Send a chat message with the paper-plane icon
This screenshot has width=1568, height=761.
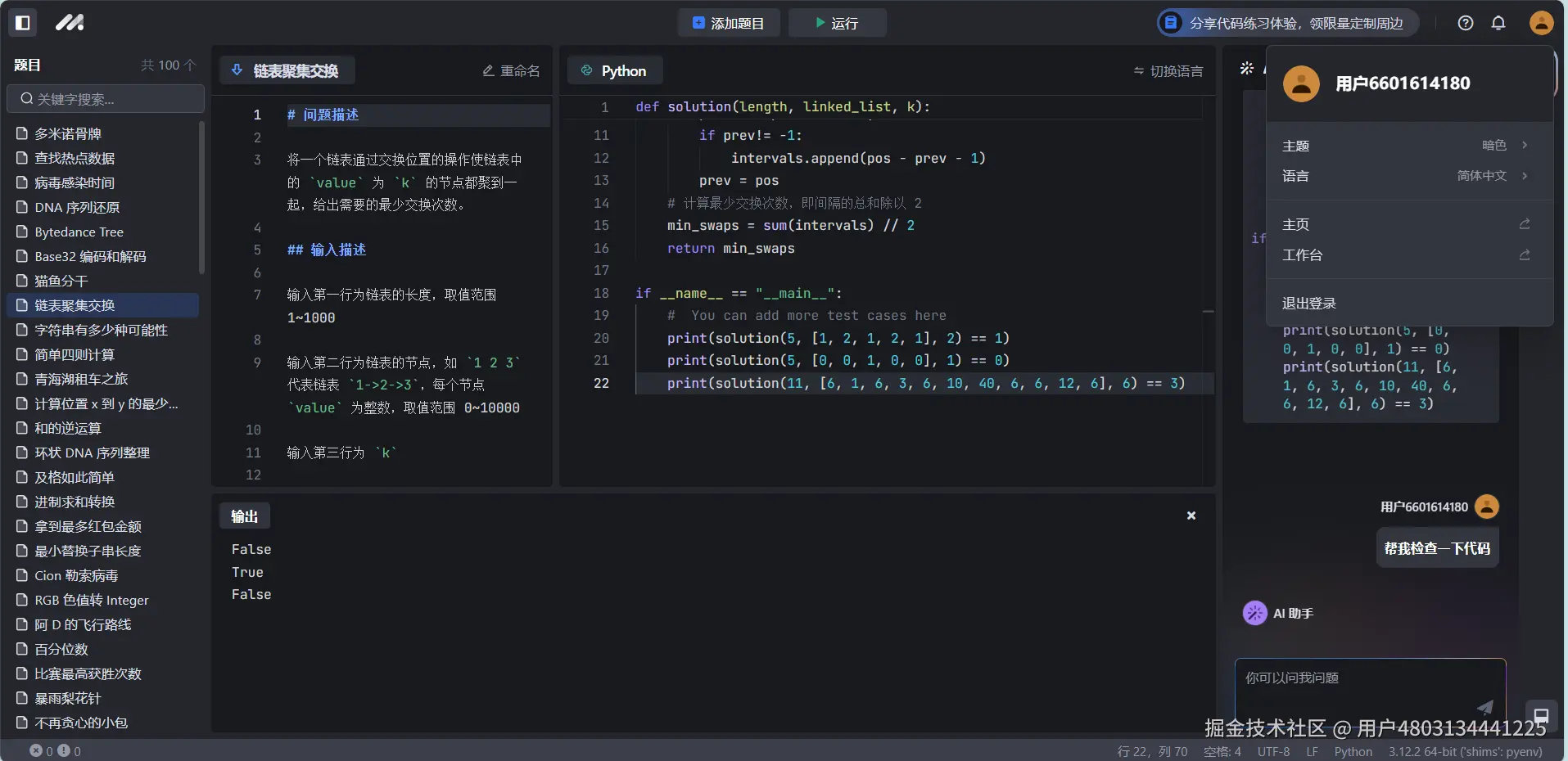(1485, 708)
